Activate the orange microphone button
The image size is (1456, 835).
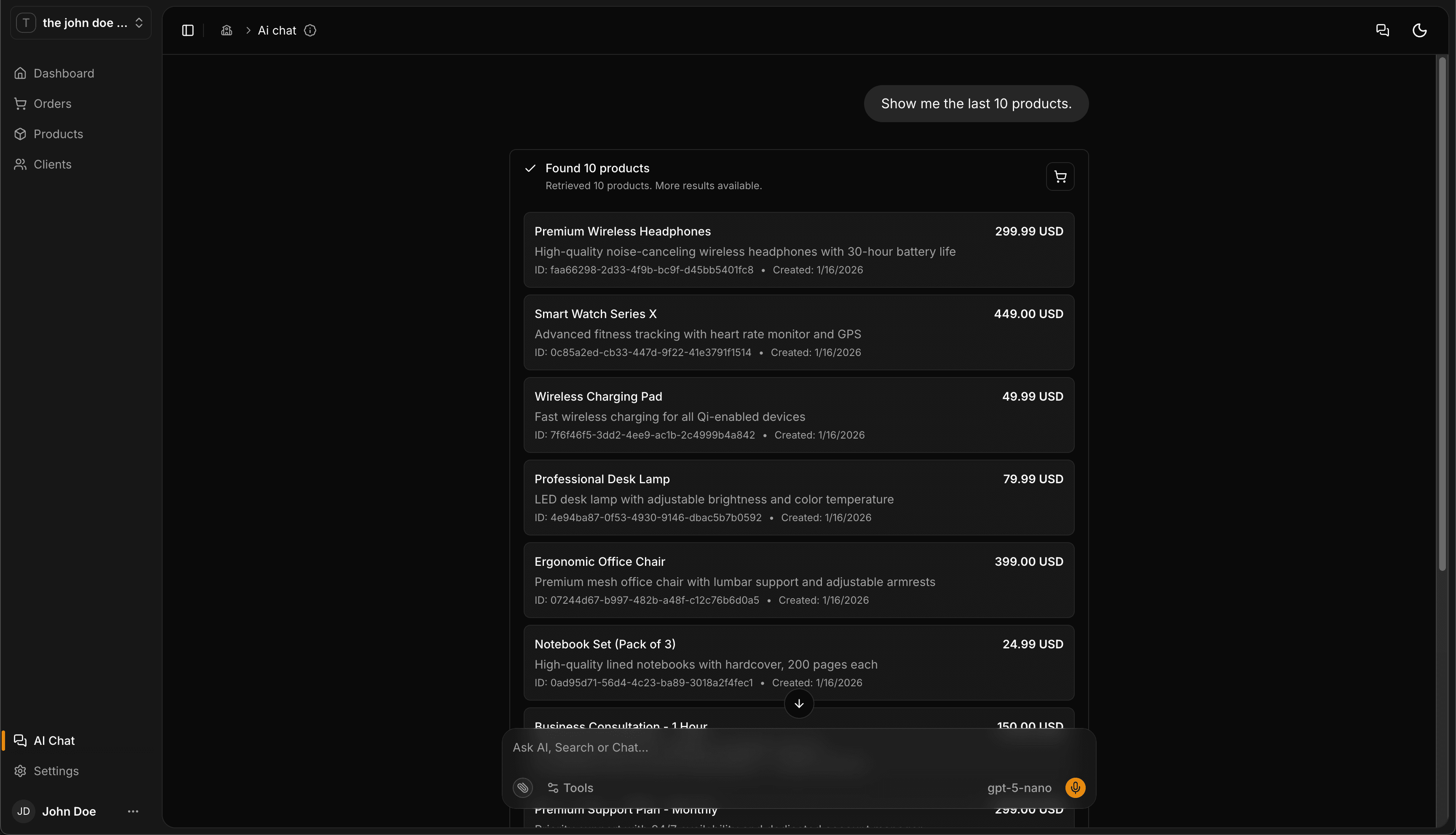(1075, 787)
